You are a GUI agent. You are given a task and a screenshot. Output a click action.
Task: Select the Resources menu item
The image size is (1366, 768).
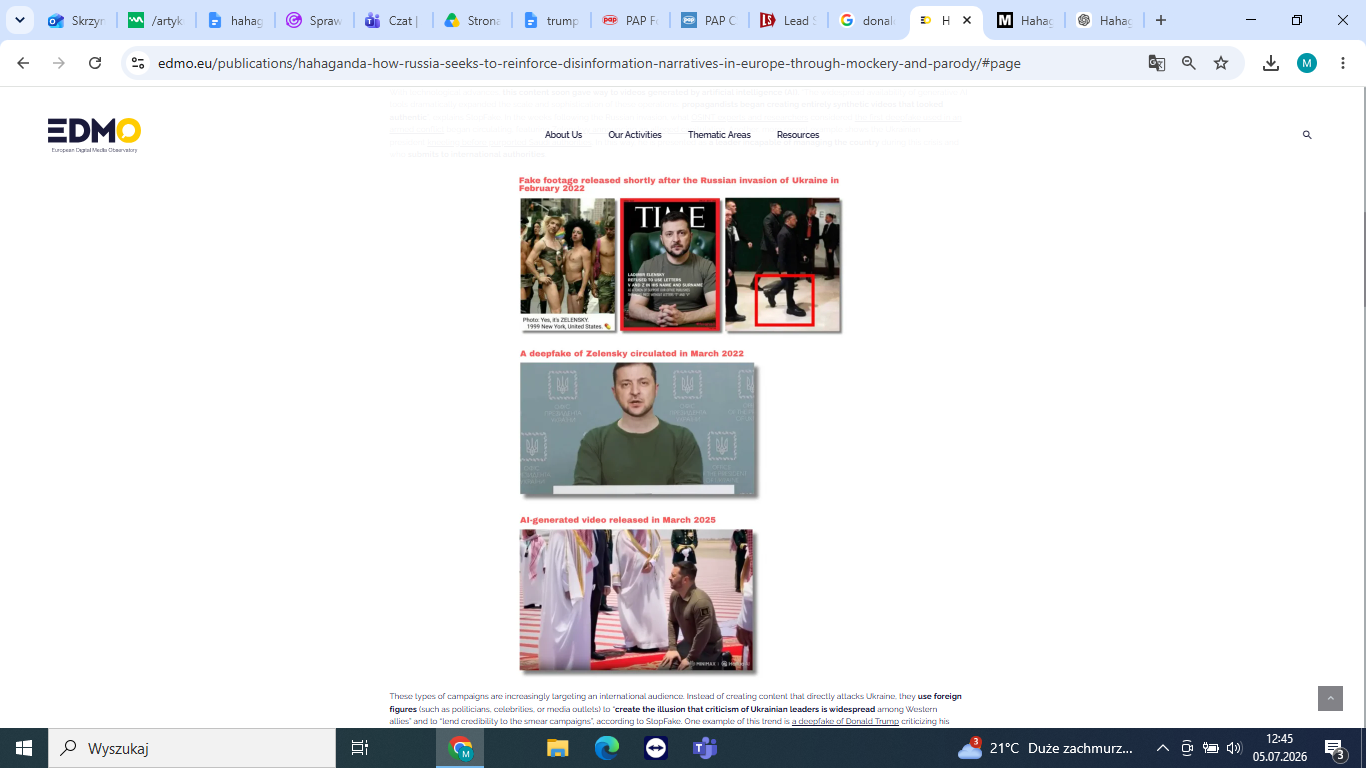coord(798,135)
